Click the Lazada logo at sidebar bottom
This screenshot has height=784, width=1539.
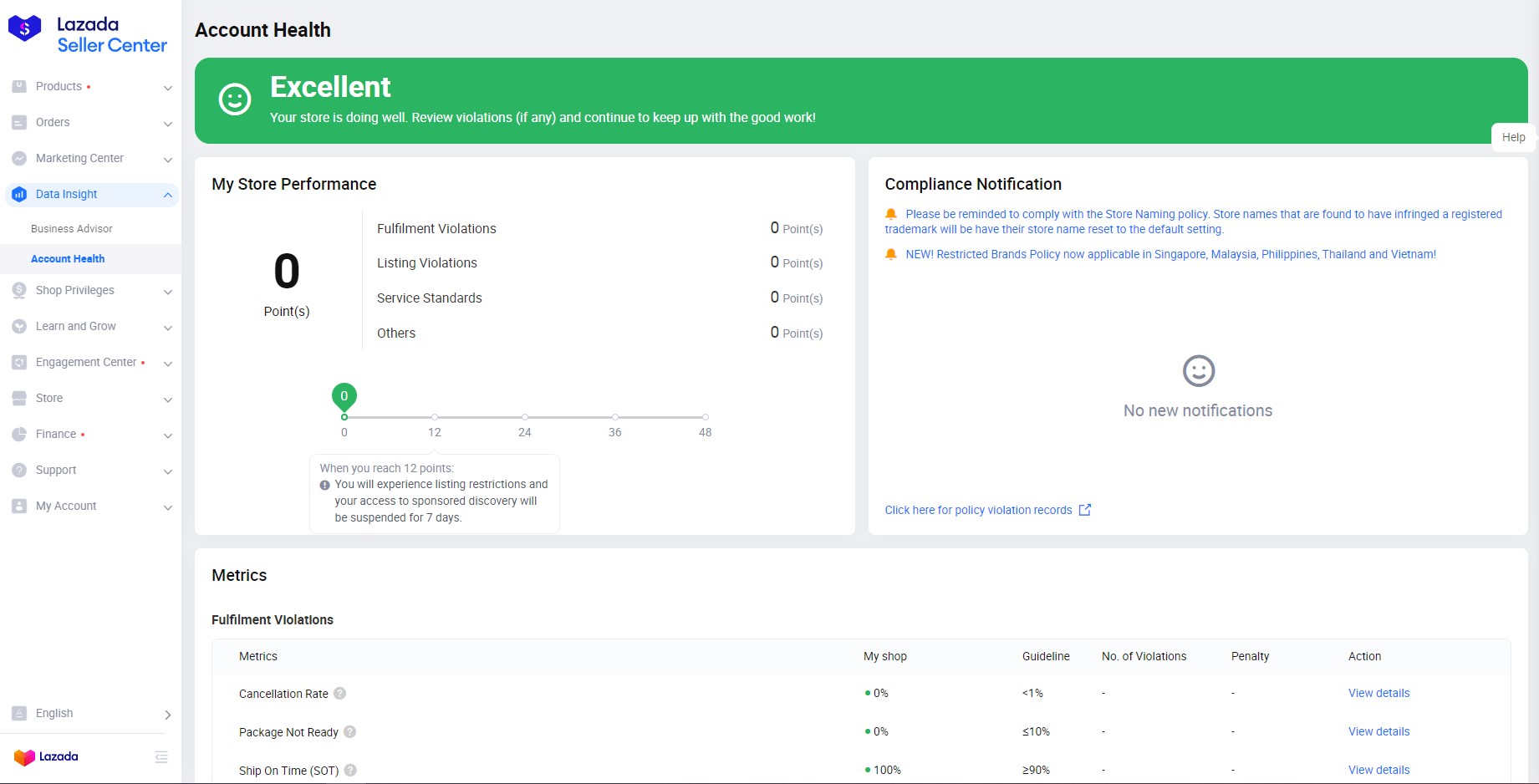[x=47, y=757]
